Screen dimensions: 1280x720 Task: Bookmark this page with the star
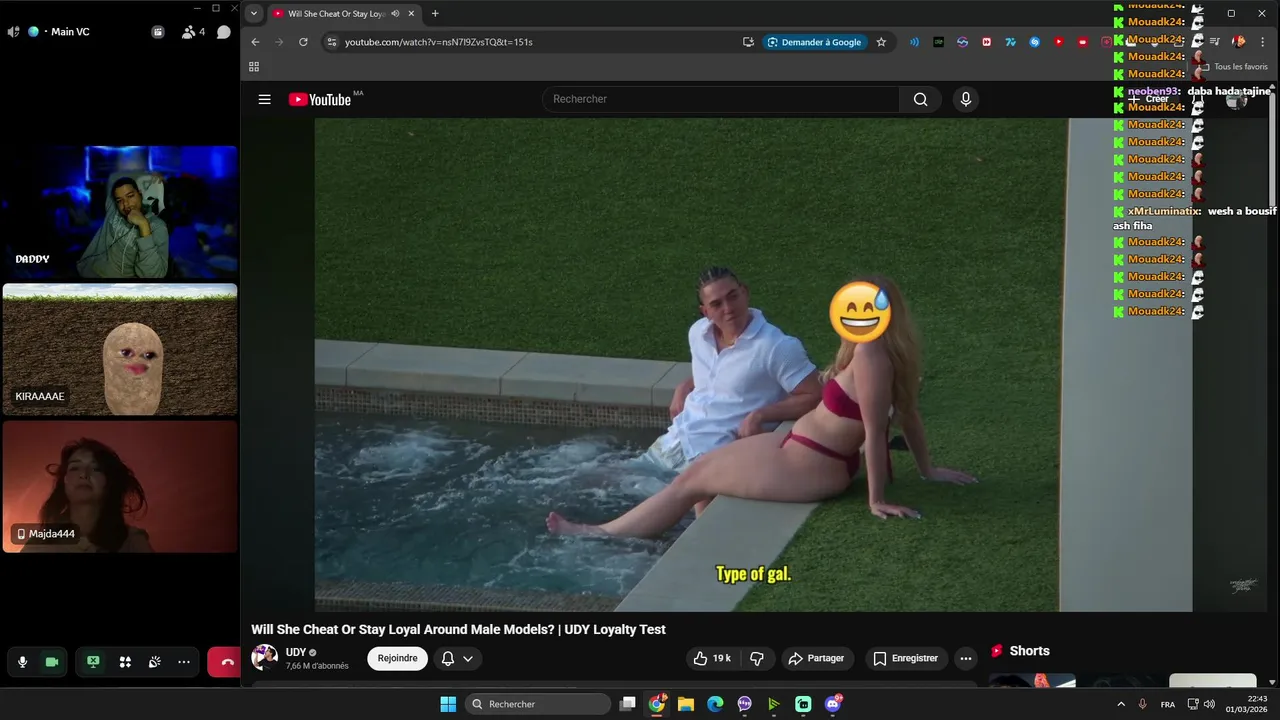(x=881, y=42)
